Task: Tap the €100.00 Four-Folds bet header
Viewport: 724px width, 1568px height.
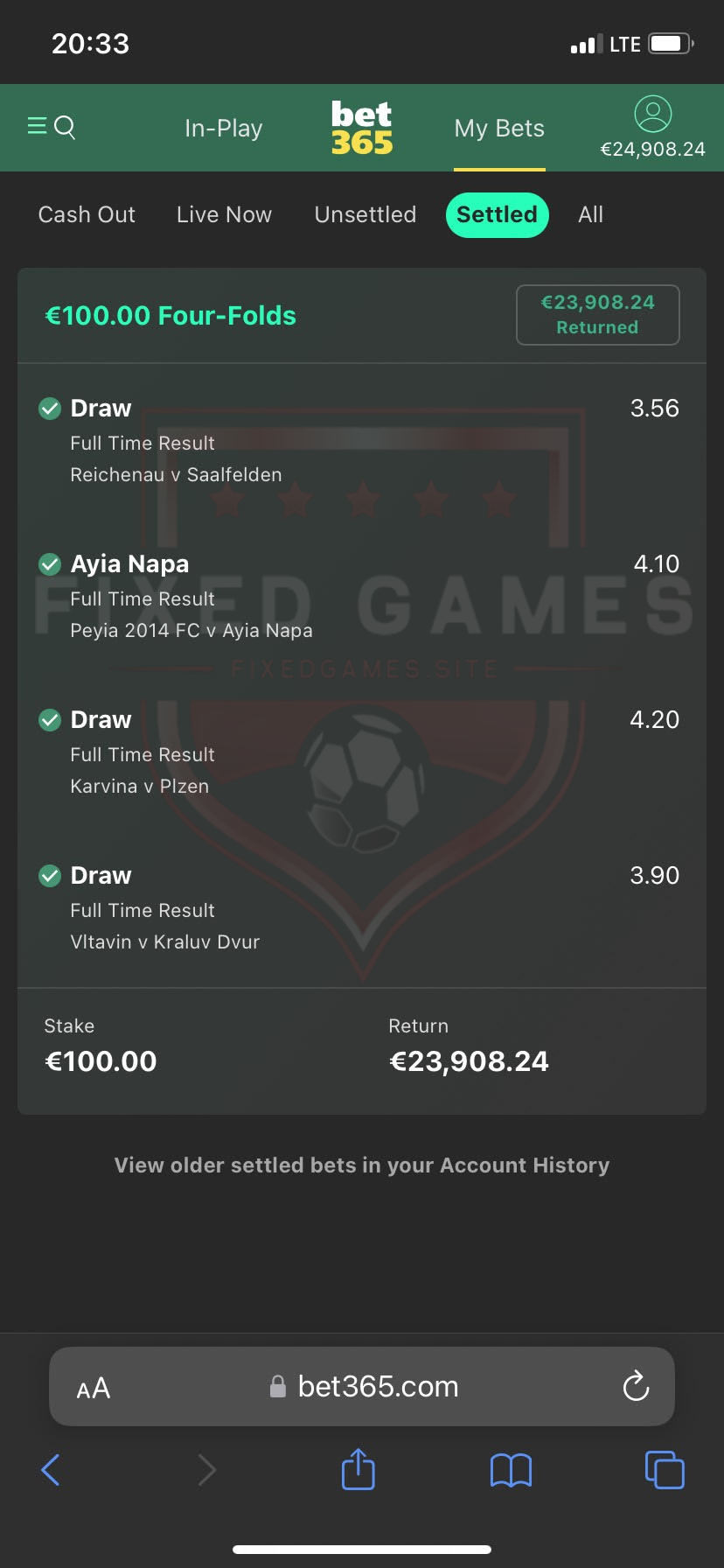Action: pos(171,315)
